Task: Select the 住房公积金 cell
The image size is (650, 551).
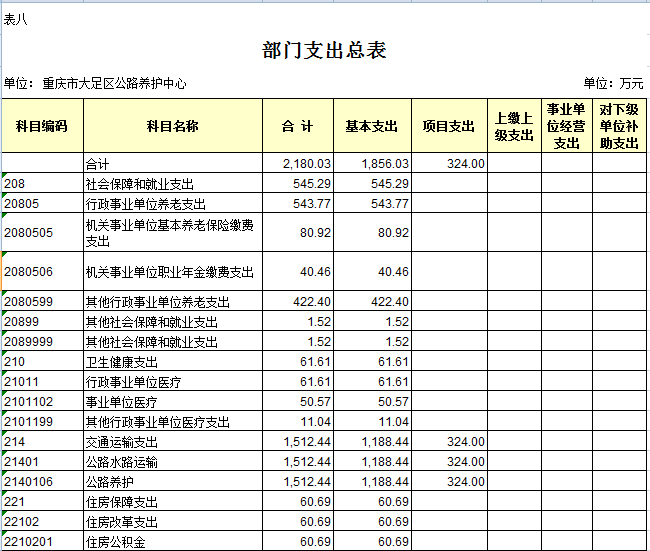Action: pyautogui.click(x=173, y=541)
